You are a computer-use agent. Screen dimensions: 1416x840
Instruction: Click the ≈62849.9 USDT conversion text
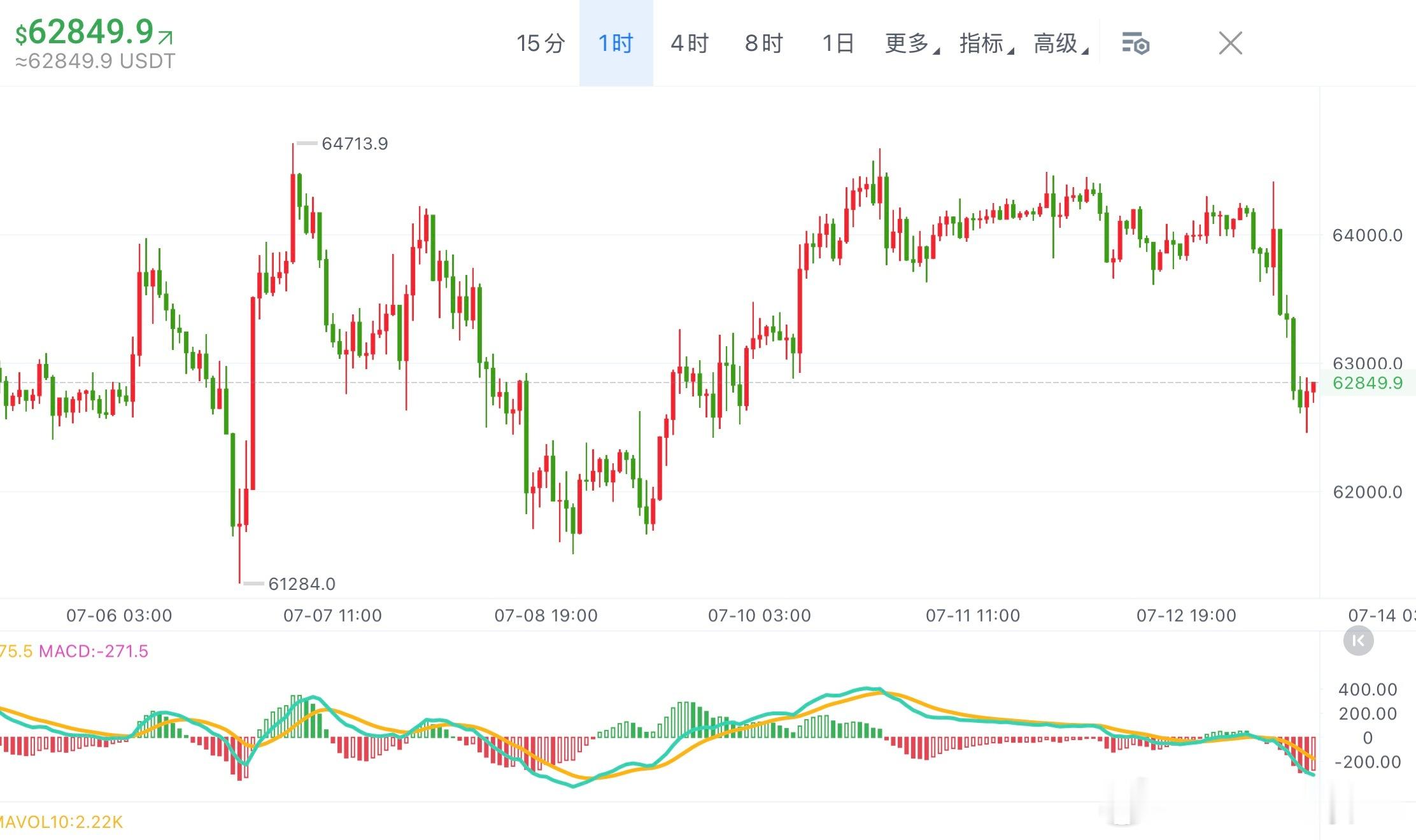click(95, 61)
